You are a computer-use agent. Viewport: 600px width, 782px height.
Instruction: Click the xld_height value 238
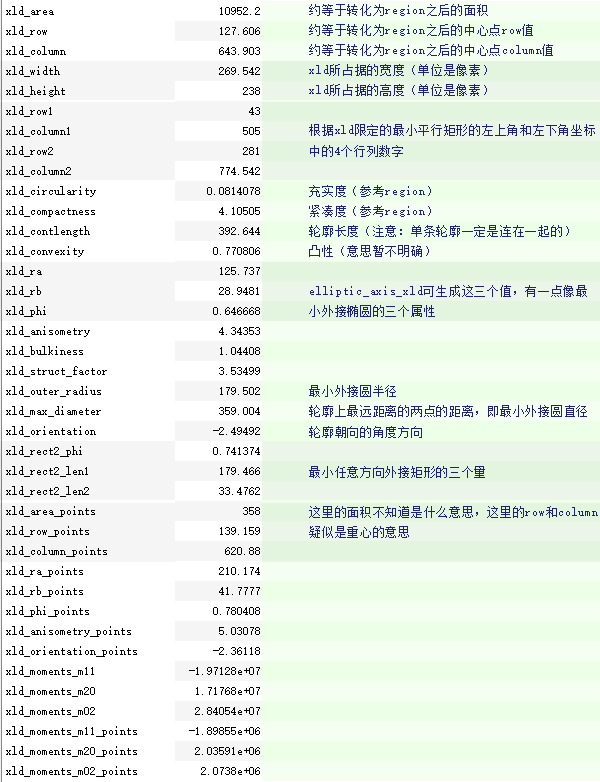251,91
